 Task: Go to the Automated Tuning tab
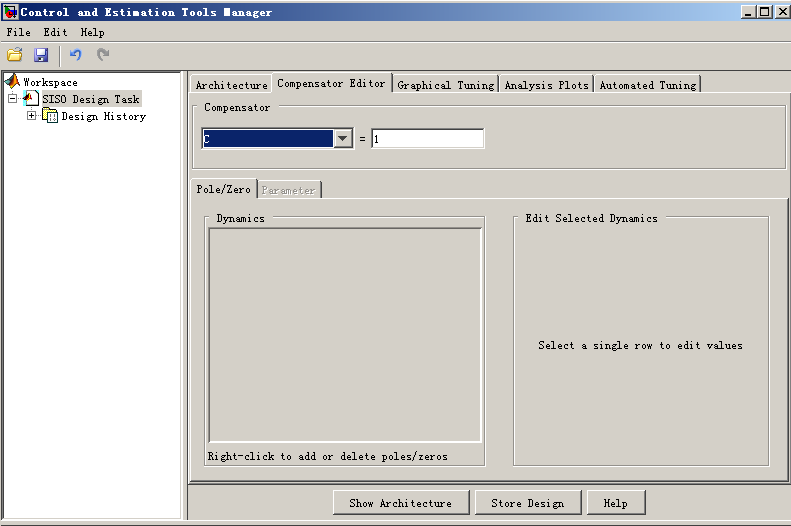[648, 85]
